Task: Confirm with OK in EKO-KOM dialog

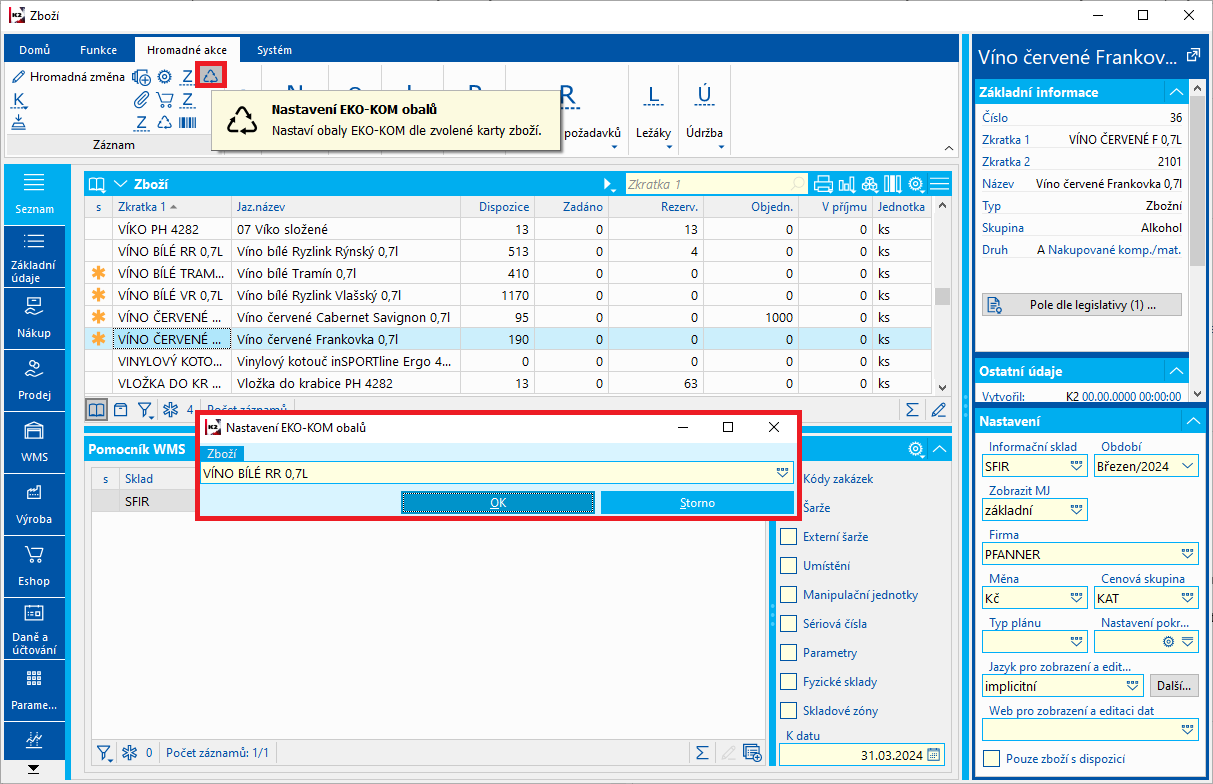Action: point(498,503)
